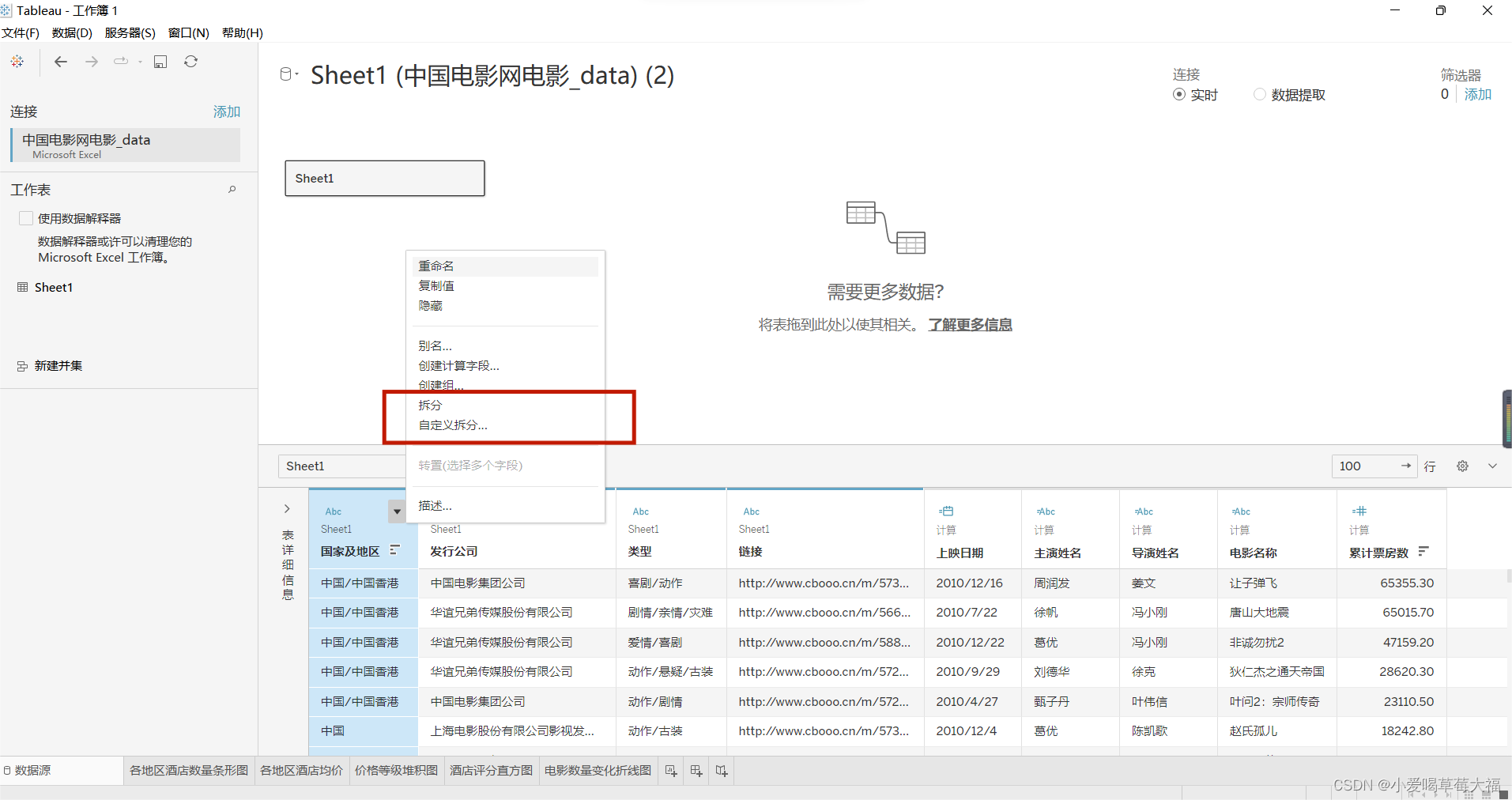
Task: Choose 隐藏 from the context menu
Action: click(x=505, y=306)
